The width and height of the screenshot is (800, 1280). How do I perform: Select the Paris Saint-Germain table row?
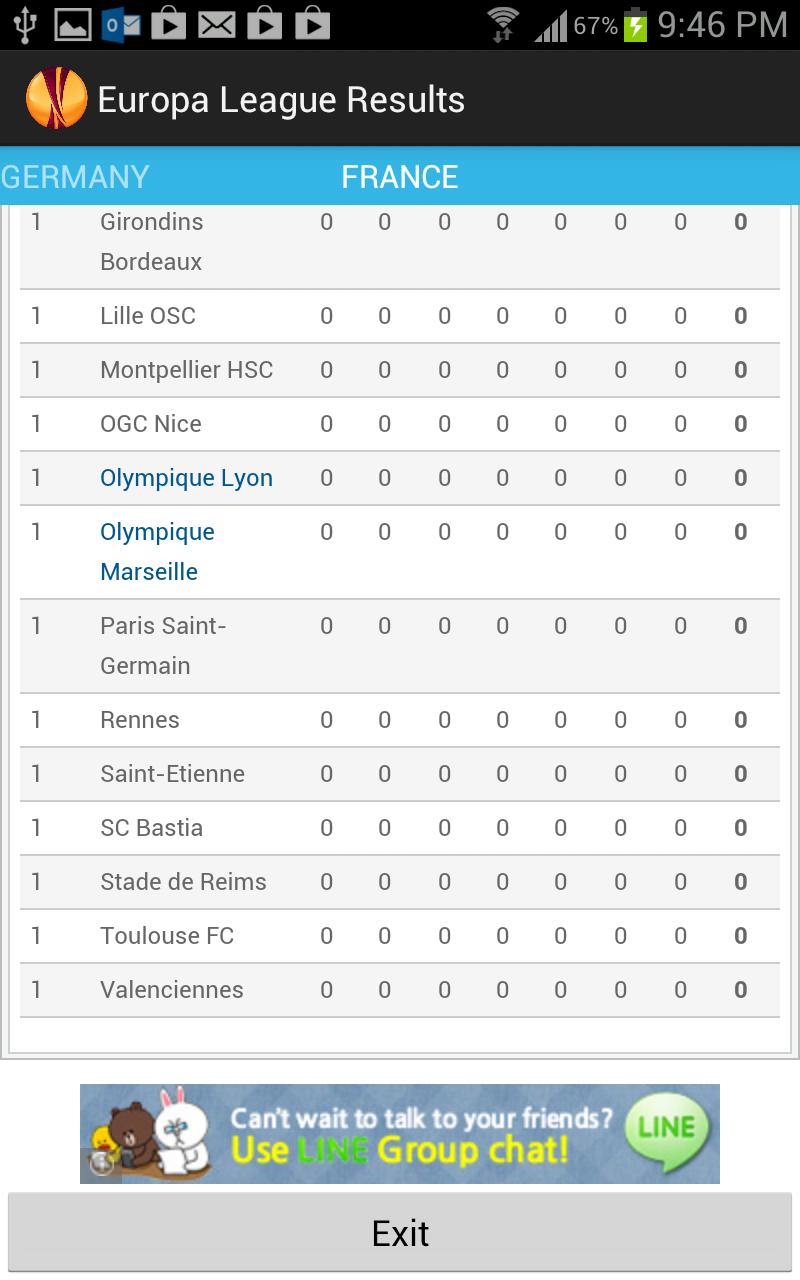click(400, 646)
